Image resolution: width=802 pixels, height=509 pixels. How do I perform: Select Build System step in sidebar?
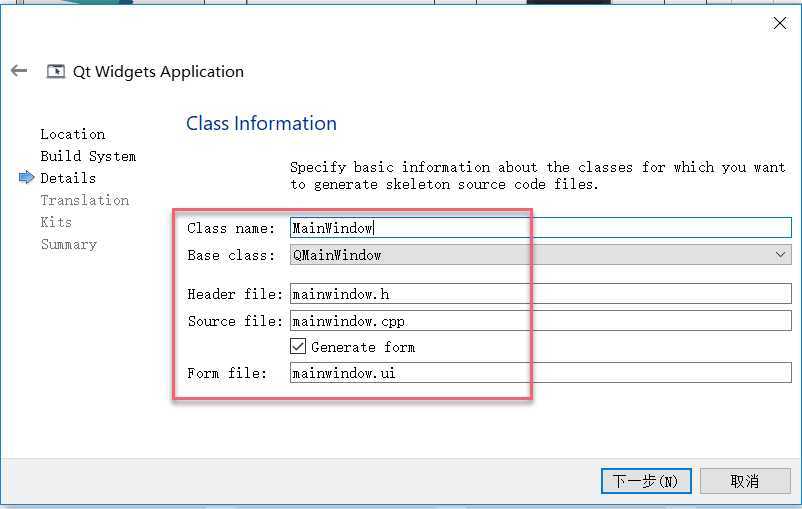(x=88, y=156)
